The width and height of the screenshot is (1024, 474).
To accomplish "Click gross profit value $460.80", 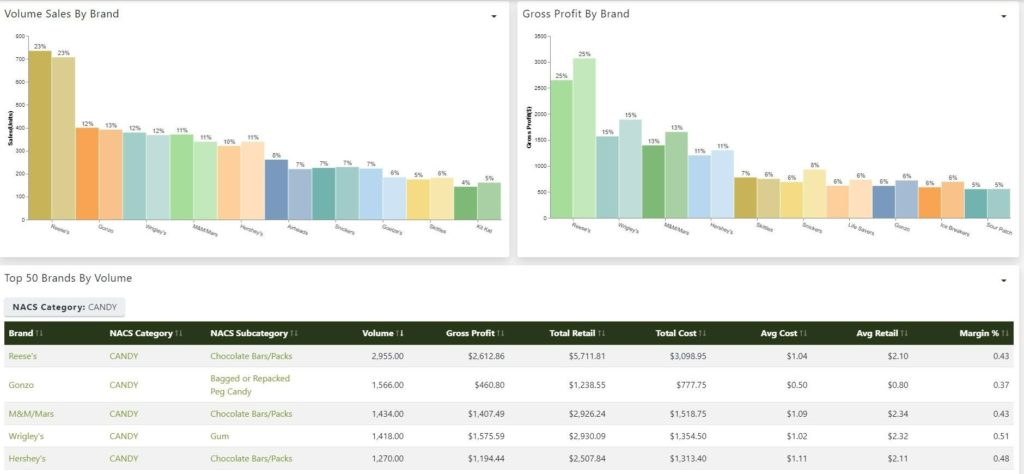I will 490,385.
